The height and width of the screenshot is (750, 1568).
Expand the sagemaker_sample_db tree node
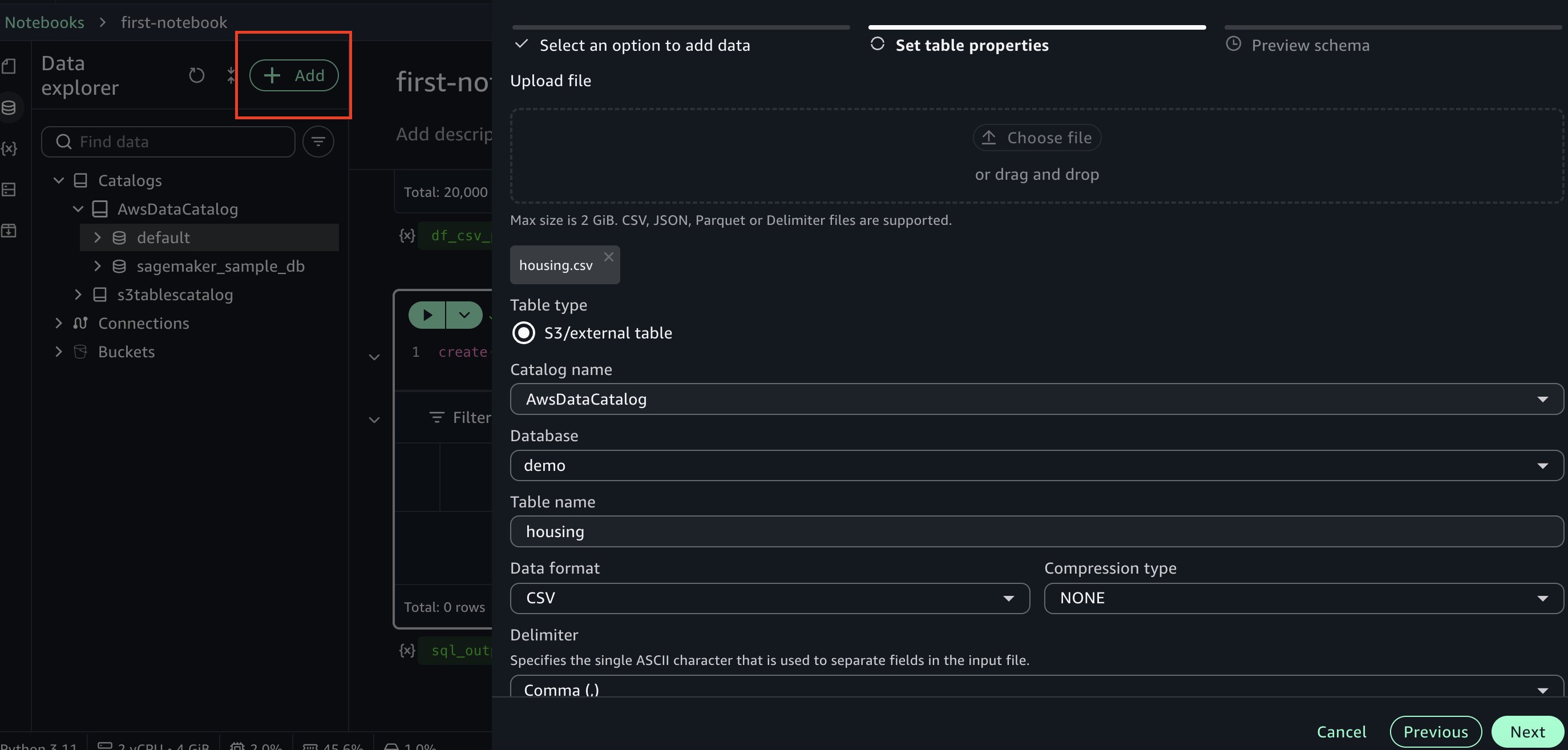(x=98, y=266)
